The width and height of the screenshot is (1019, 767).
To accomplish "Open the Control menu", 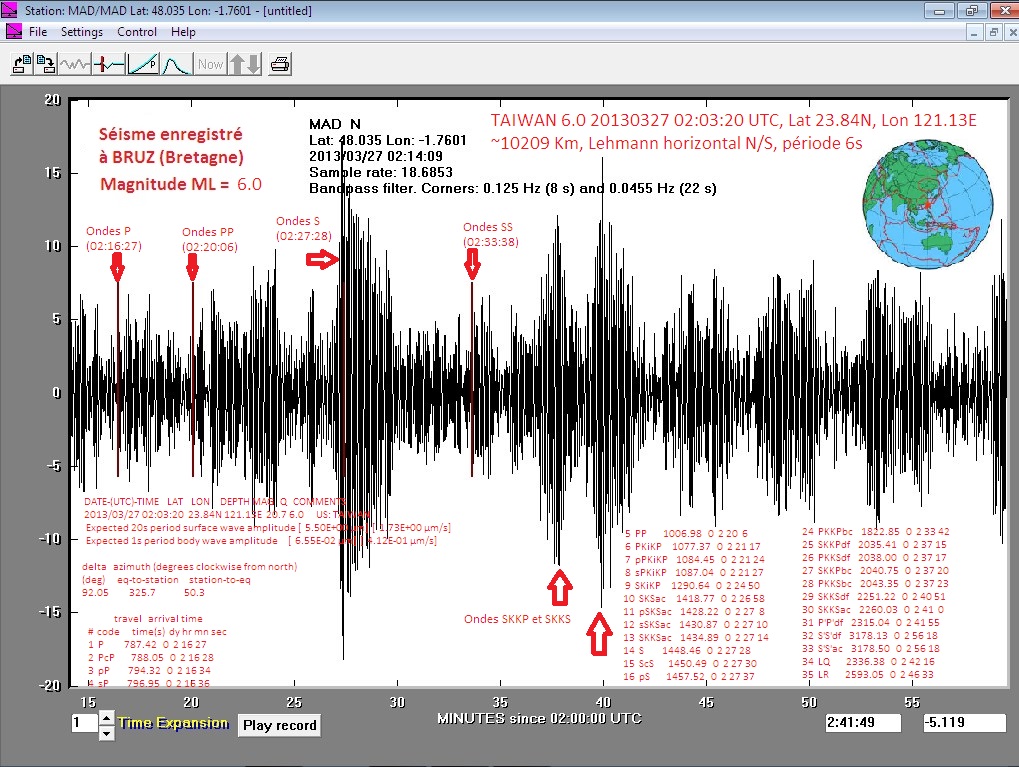I will pyautogui.click(x=137, y=32).
